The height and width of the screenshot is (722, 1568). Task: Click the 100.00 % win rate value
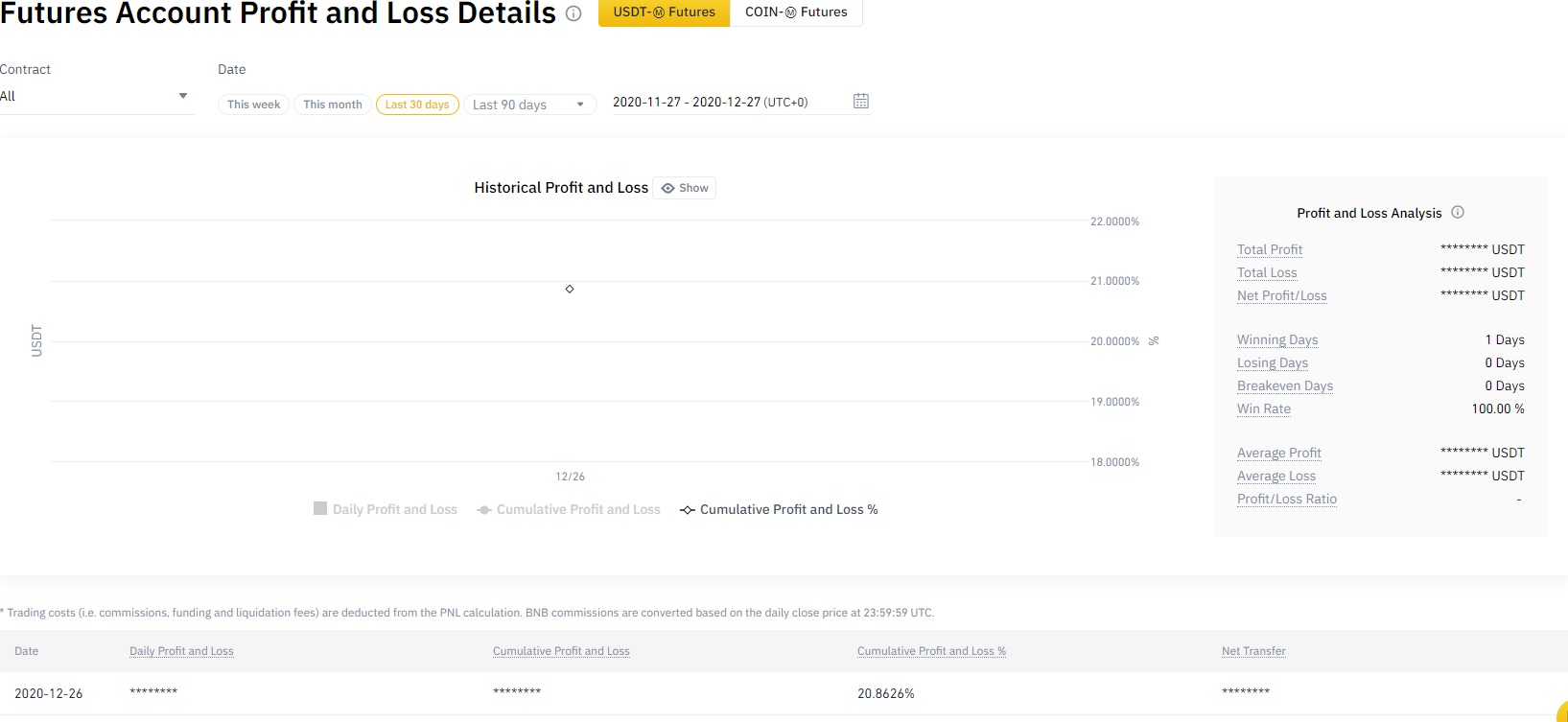pos(1498,408)
